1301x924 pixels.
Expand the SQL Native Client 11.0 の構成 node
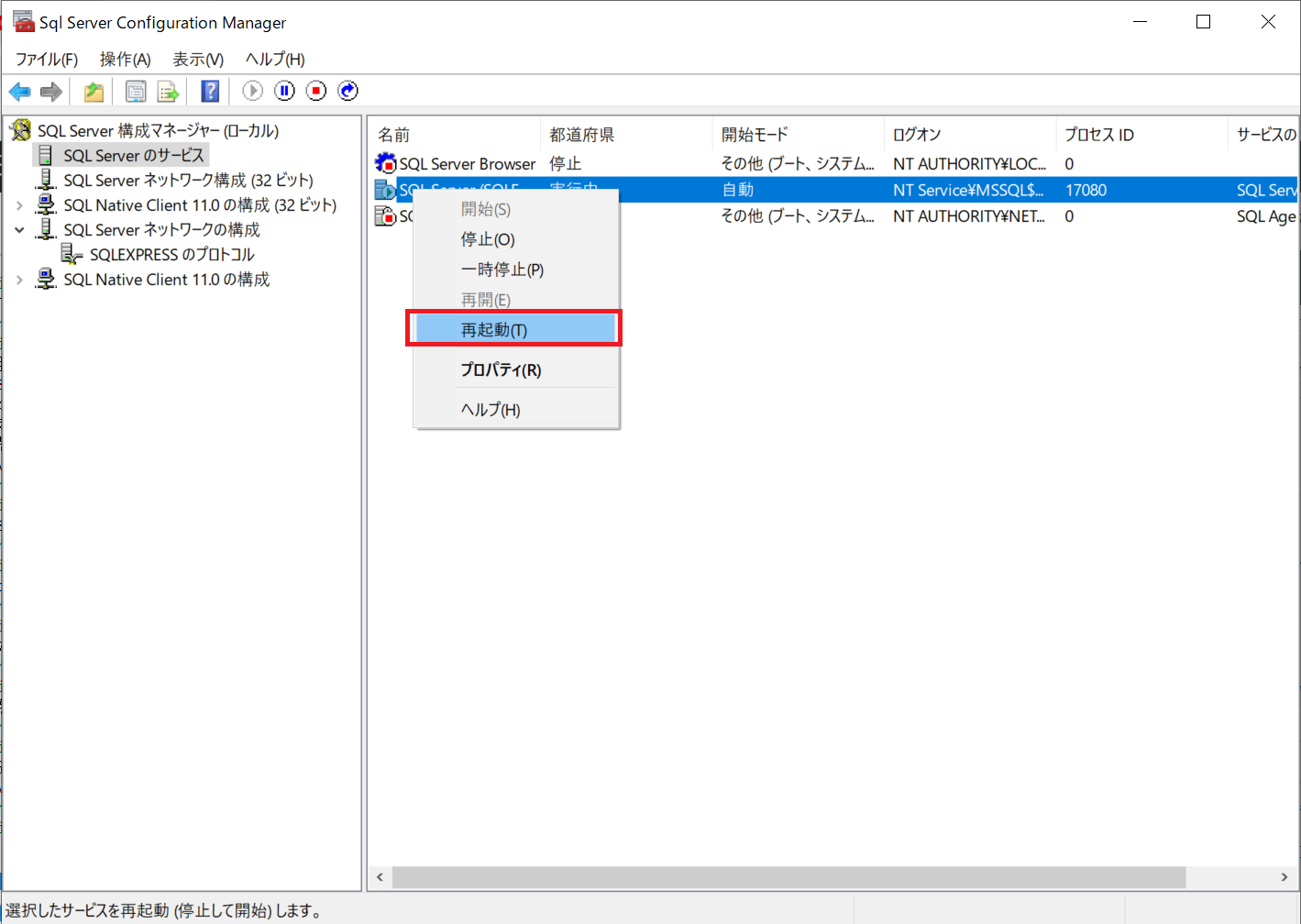point(19,280)
